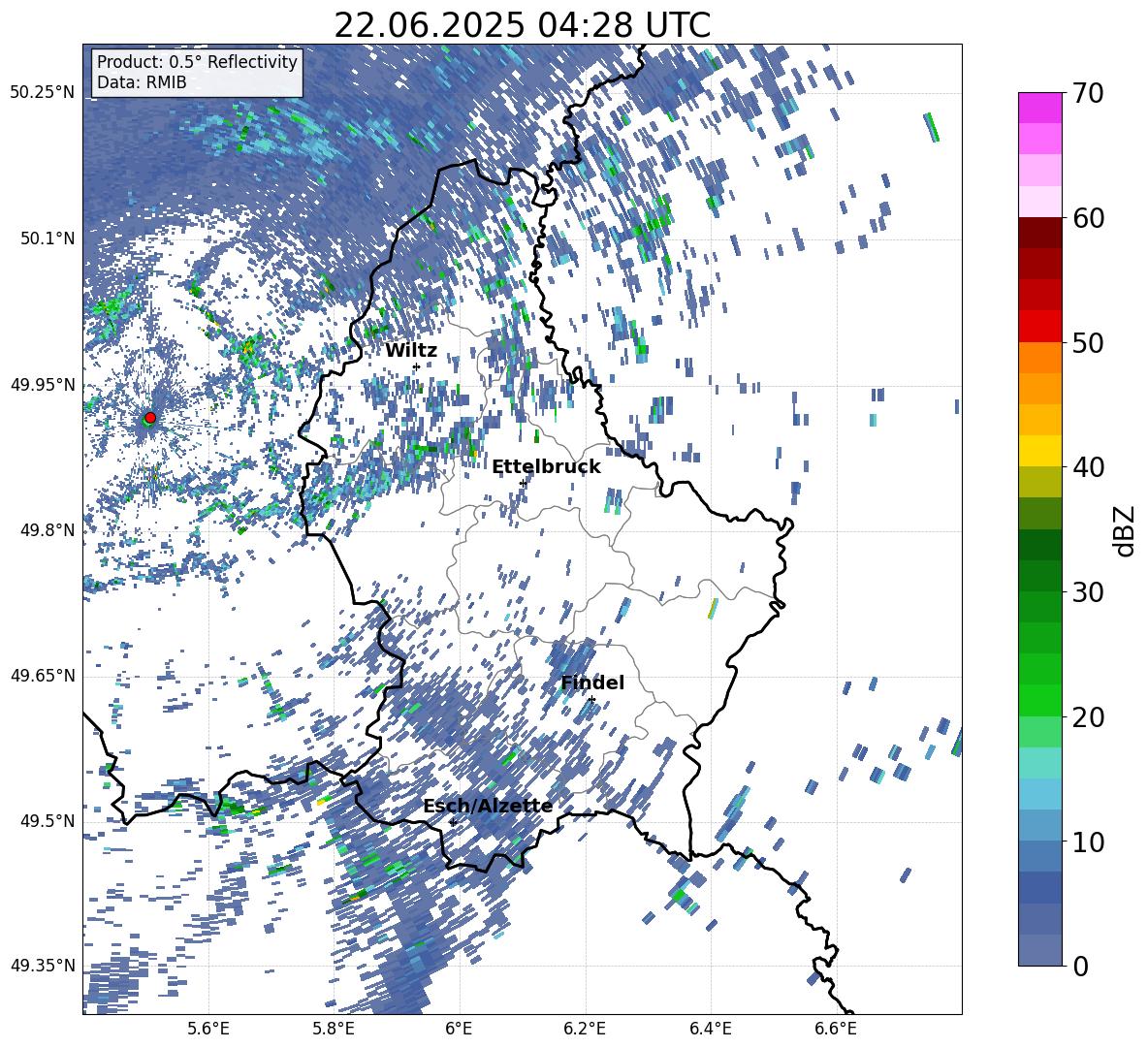Screen dimensions: 1148x1048
Task: Click the Esch/Alzette city label
Action: coord(488,807)
